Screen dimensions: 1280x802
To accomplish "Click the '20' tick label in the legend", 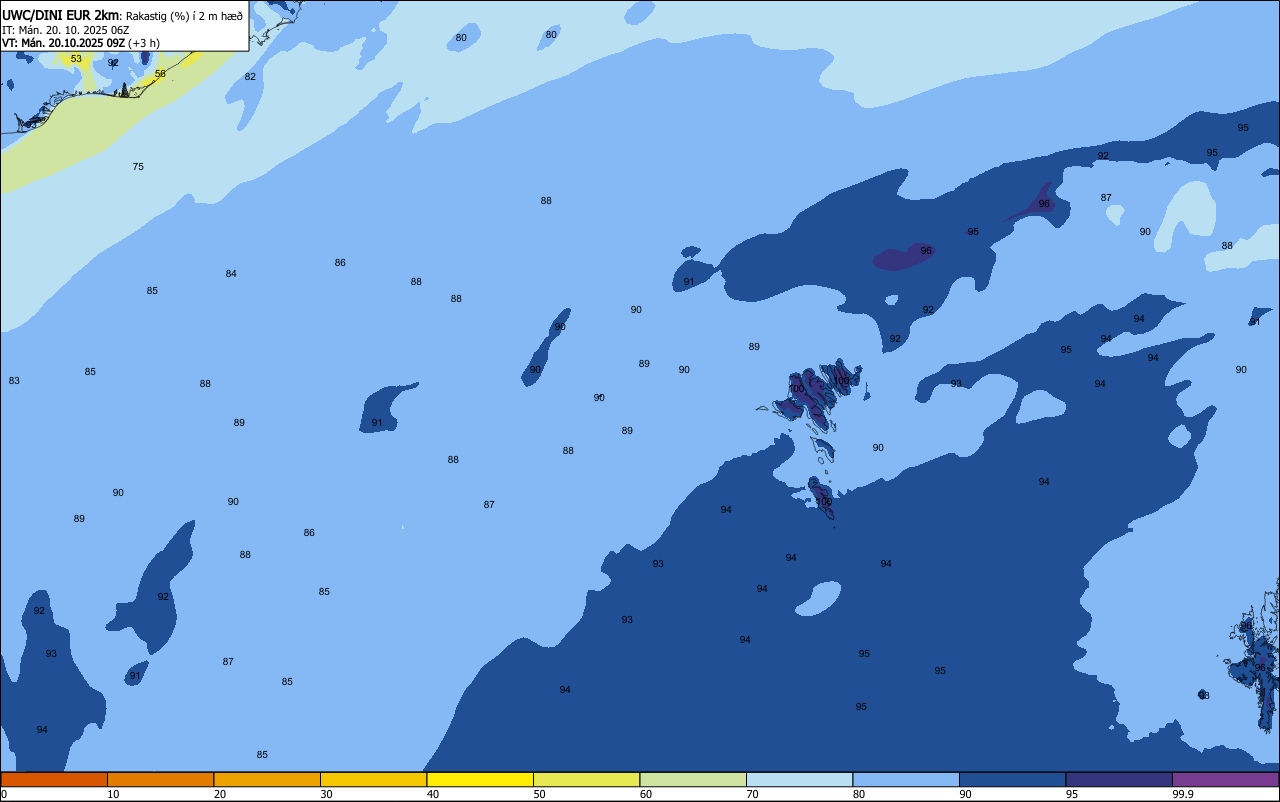I will 220,794.
